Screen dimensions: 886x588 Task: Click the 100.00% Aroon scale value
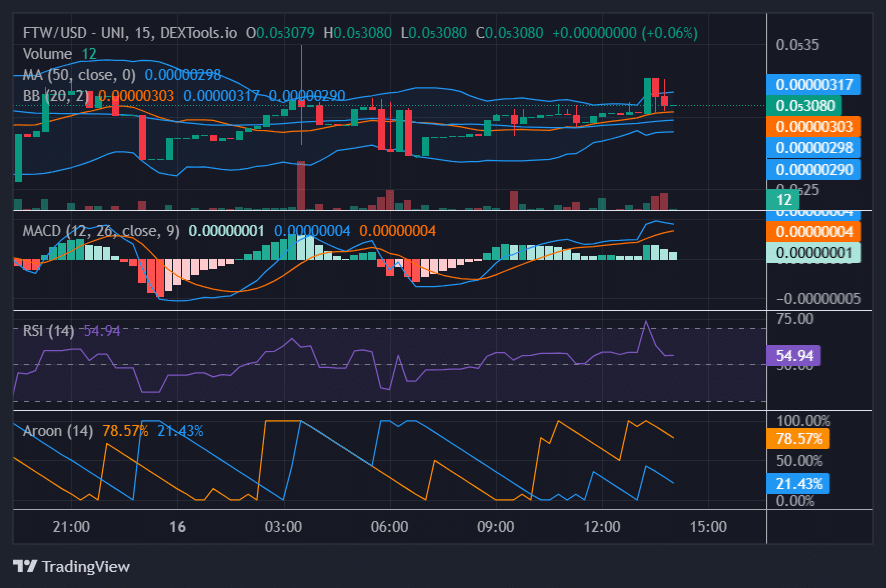coord(803,421)
